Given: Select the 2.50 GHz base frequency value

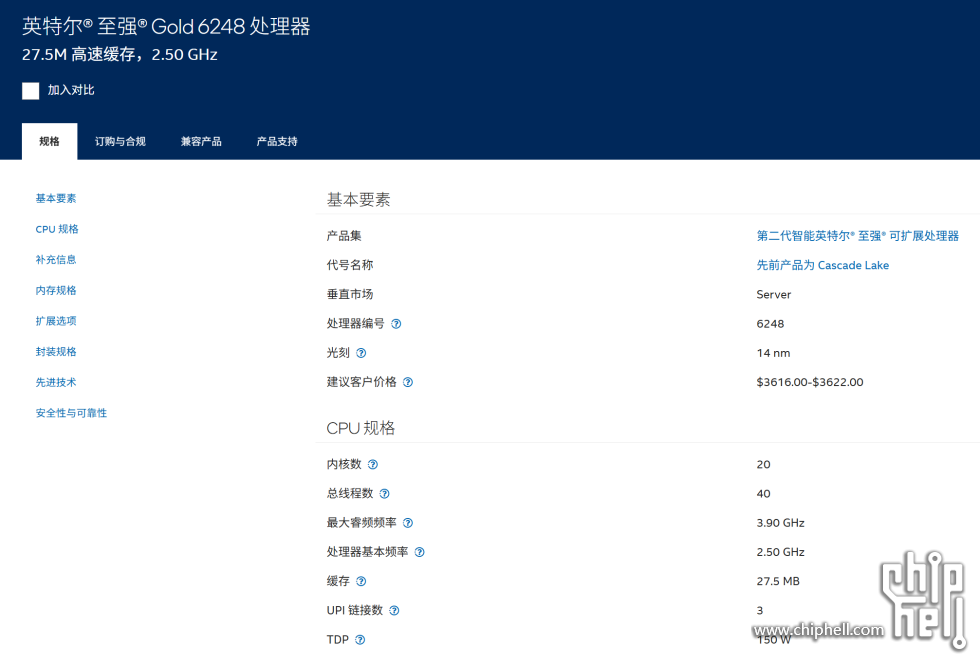Looking at the screenshot, I should (x=780, y=552).
